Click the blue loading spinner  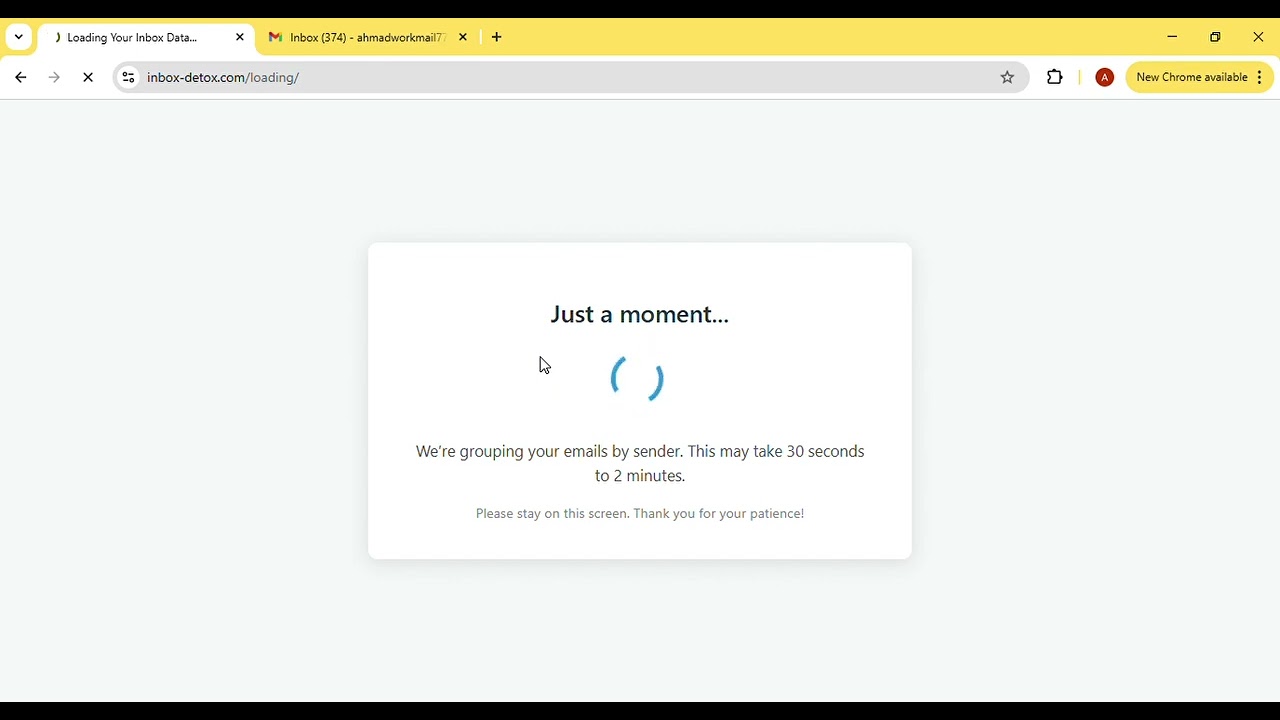coord(638,379)
